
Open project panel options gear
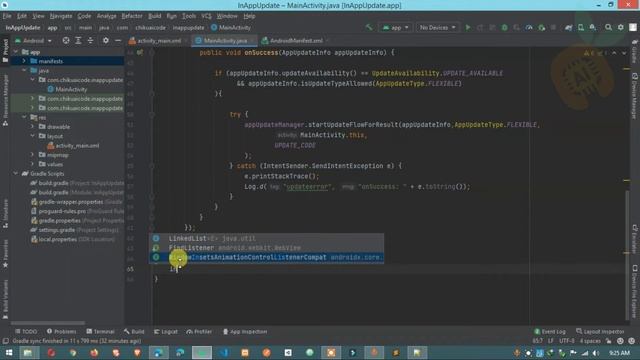pos(106,40)
